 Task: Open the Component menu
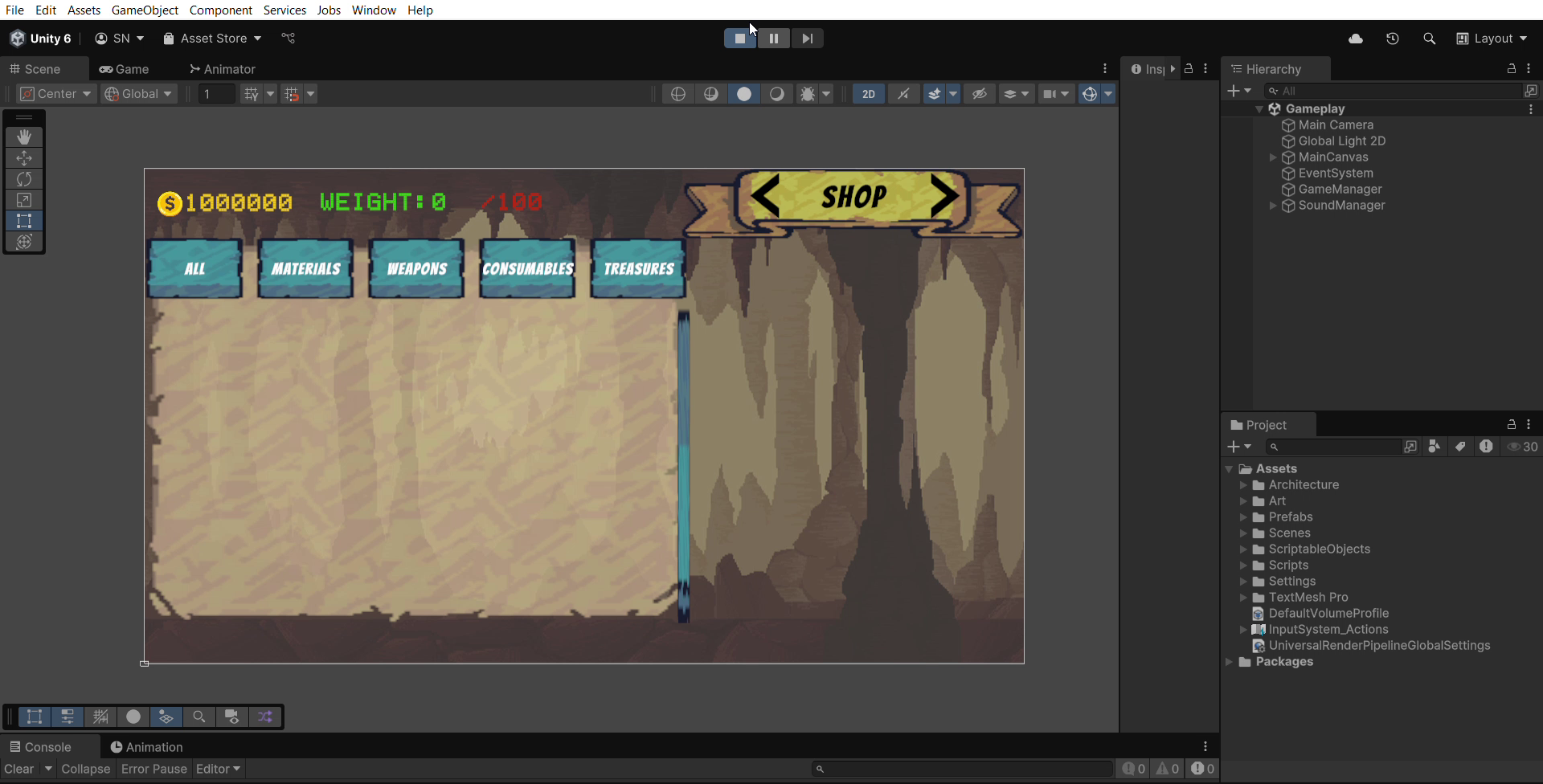[221, 10]
